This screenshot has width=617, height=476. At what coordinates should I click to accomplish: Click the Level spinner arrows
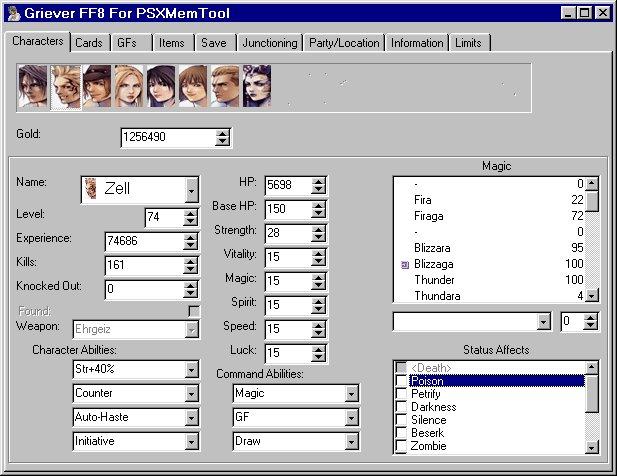tap(190, 217)
